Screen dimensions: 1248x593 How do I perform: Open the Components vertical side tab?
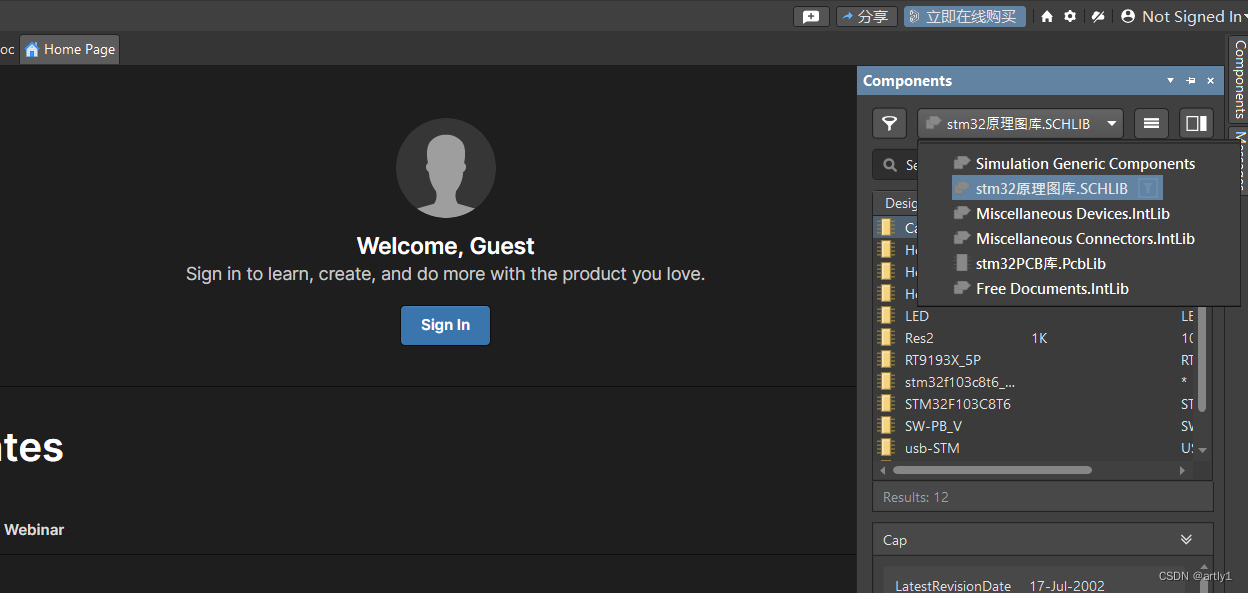tap(1239, 79)
